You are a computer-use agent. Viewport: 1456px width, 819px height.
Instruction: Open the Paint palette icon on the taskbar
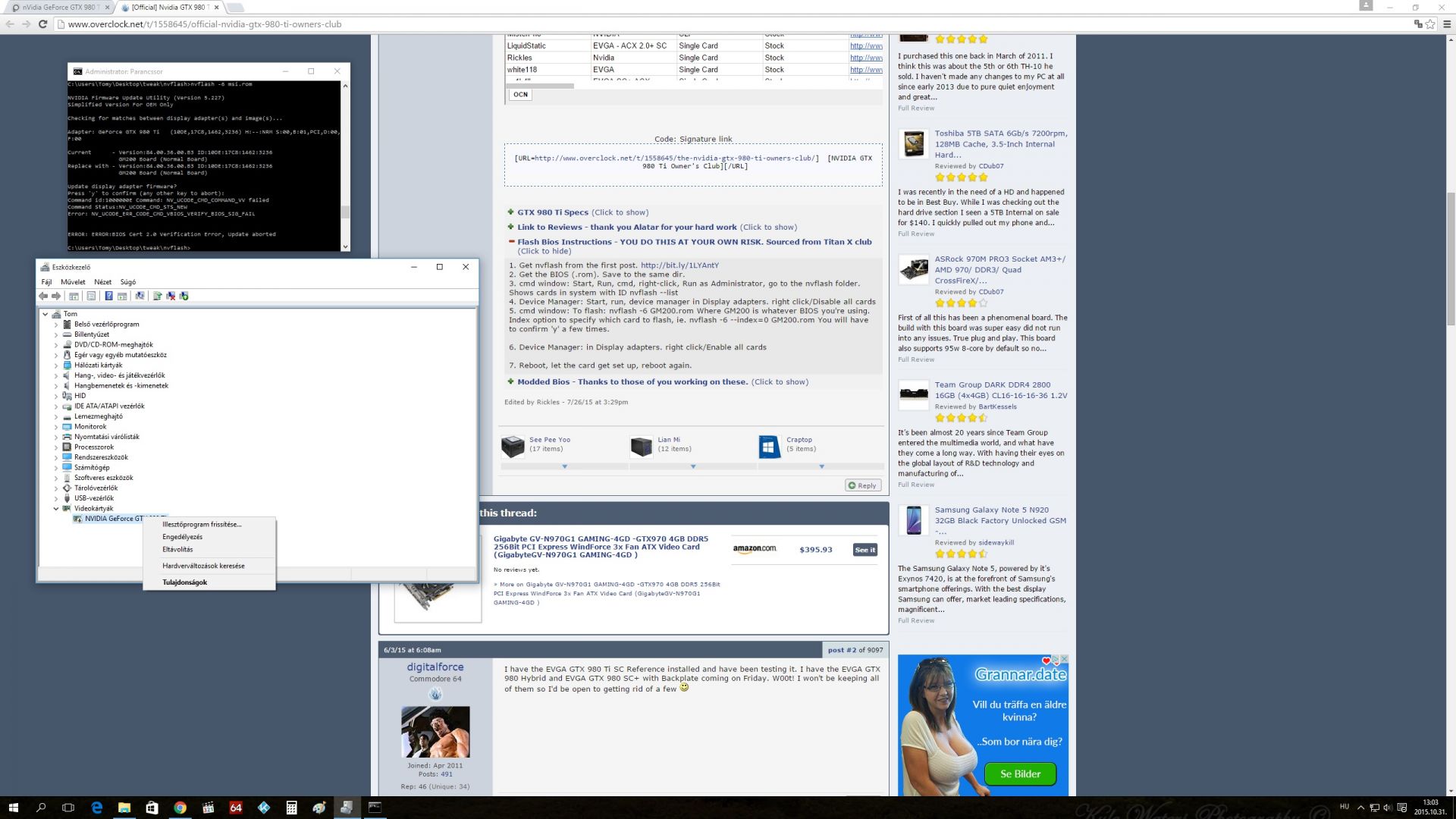[319, 808]
